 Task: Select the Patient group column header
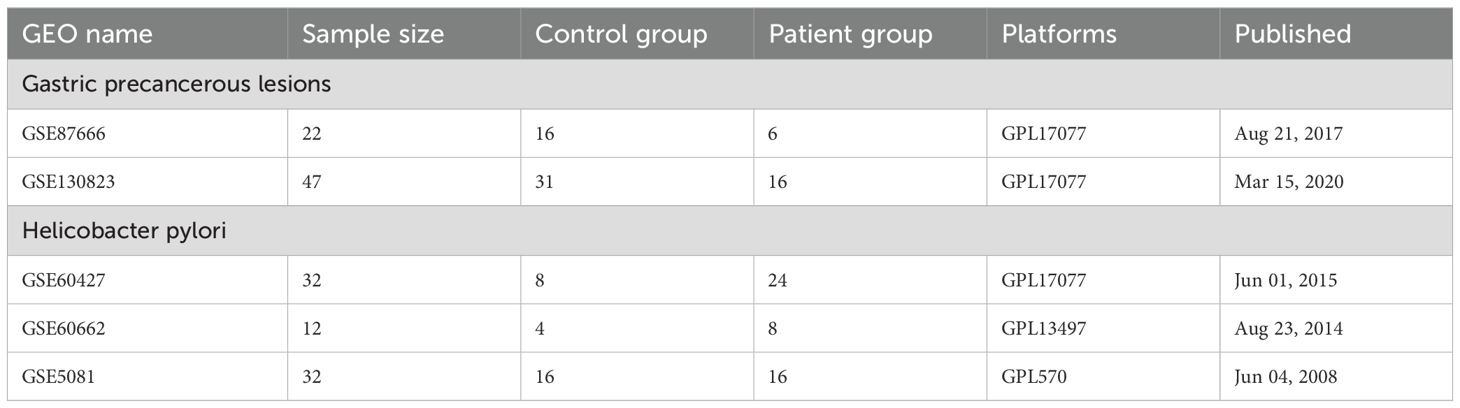(850, 34)
